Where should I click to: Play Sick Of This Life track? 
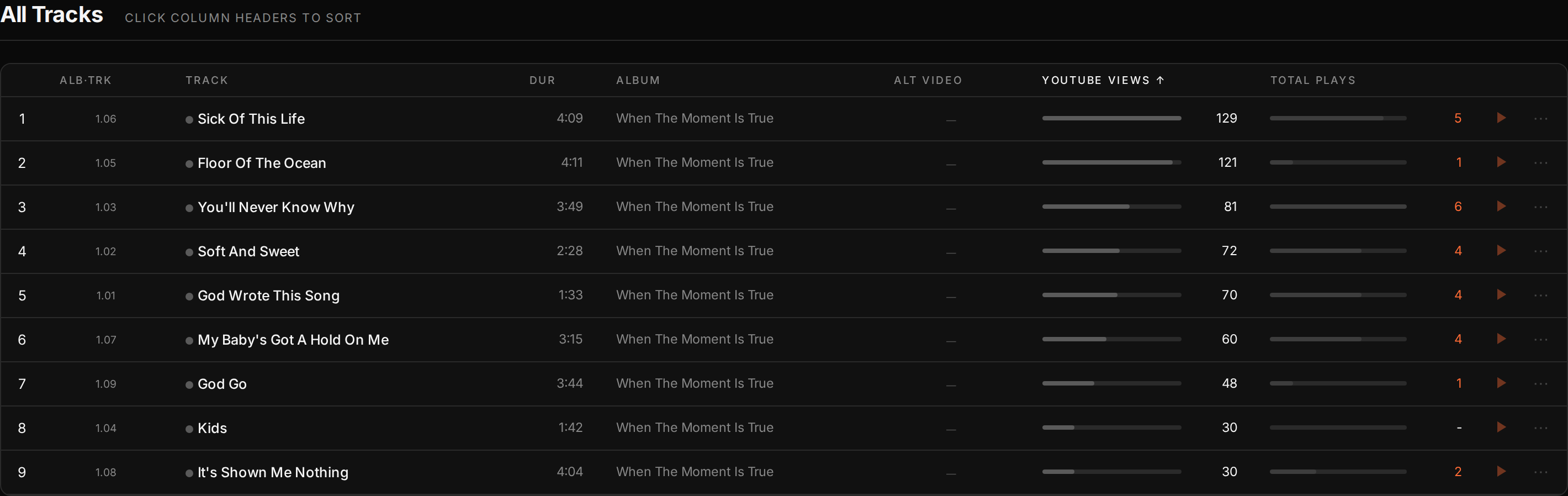click(x=1501, y=118)
